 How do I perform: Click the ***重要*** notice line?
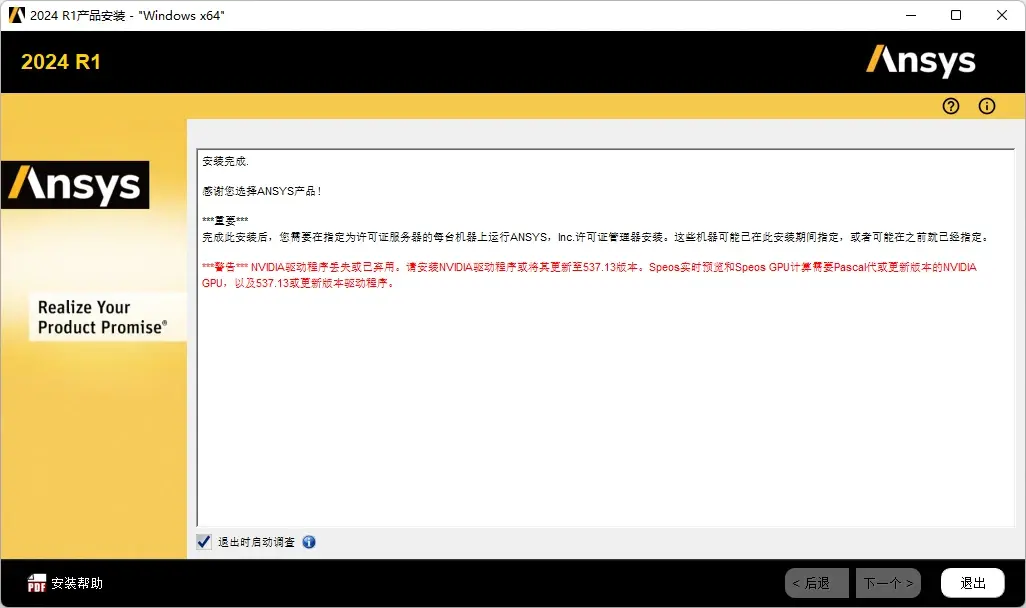[x=225, y=220]
